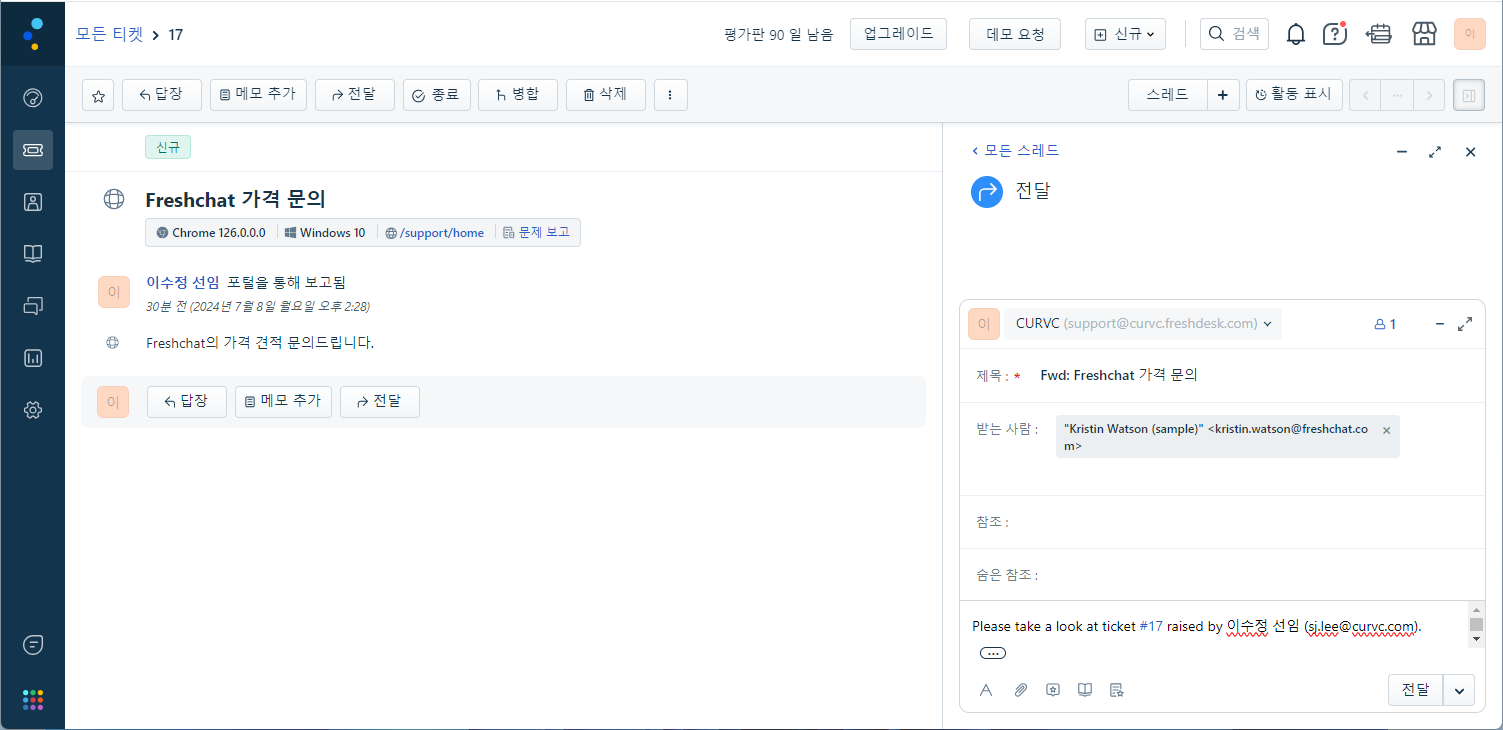Open the three-dot more actions menu
The image size is (1503, 730).
tap(670, 96)
